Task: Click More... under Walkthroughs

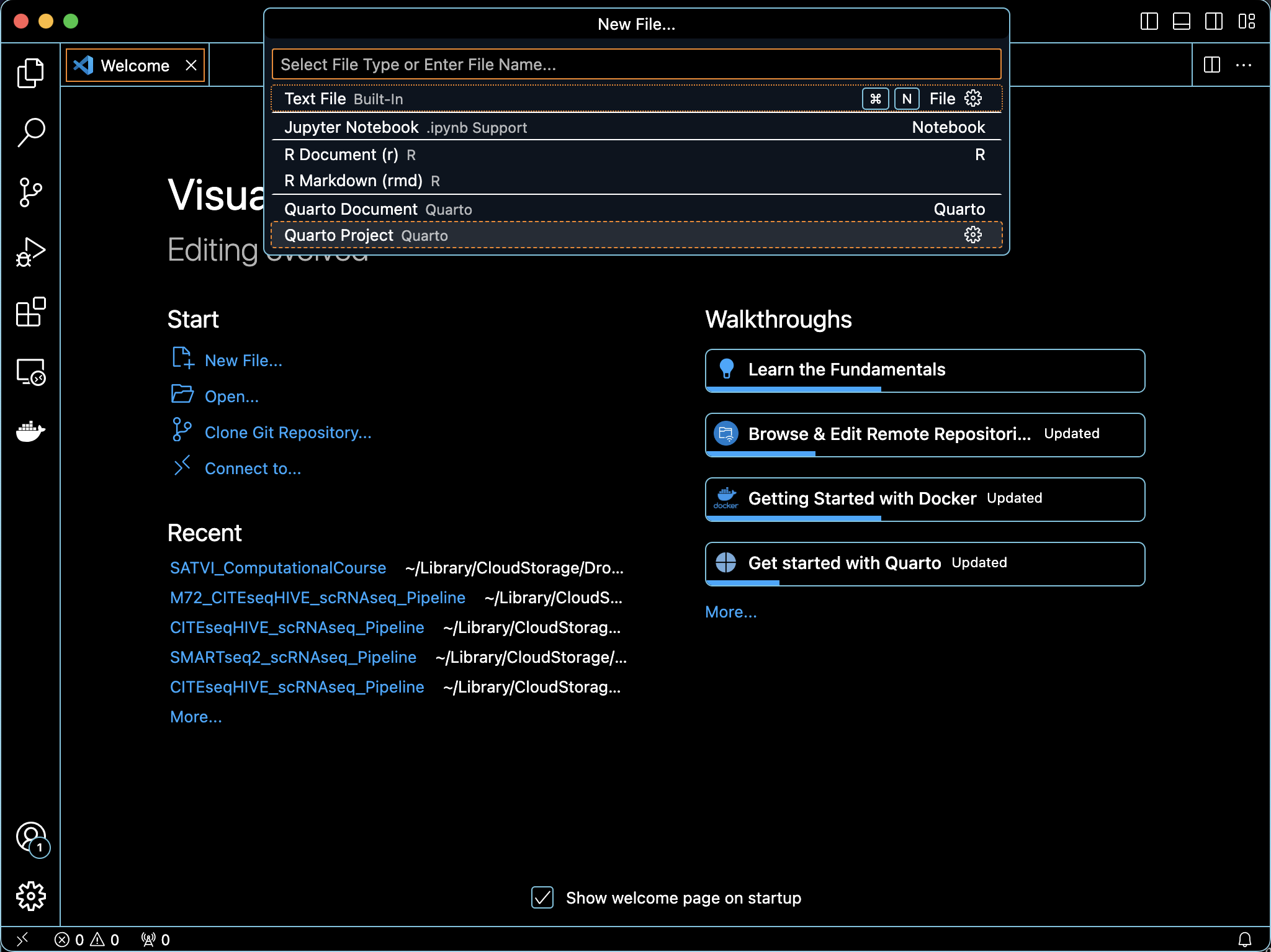Action: coord(730,612)
